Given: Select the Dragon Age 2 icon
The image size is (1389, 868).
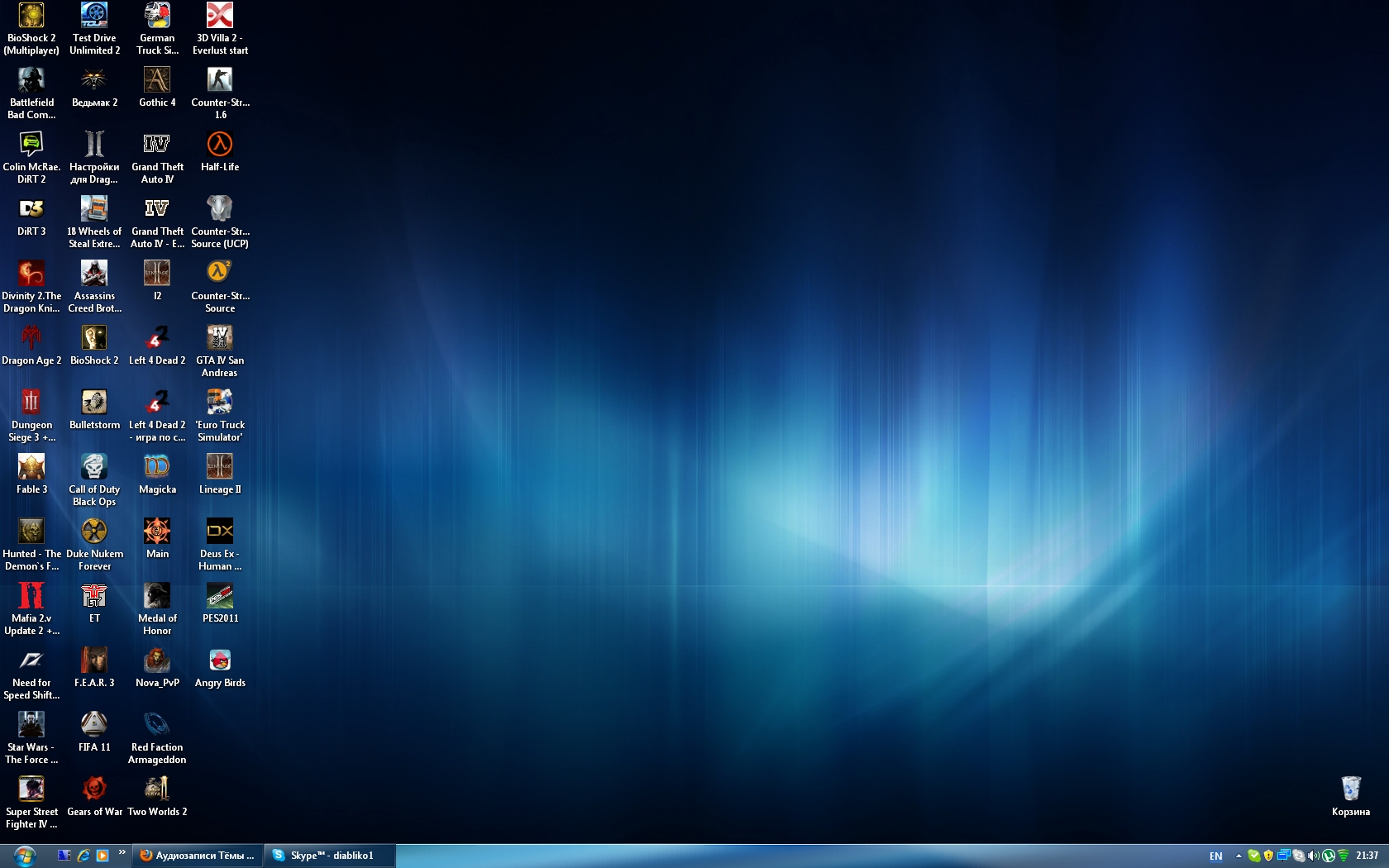Looking at the screenshot, I should [x=31, y=346].
